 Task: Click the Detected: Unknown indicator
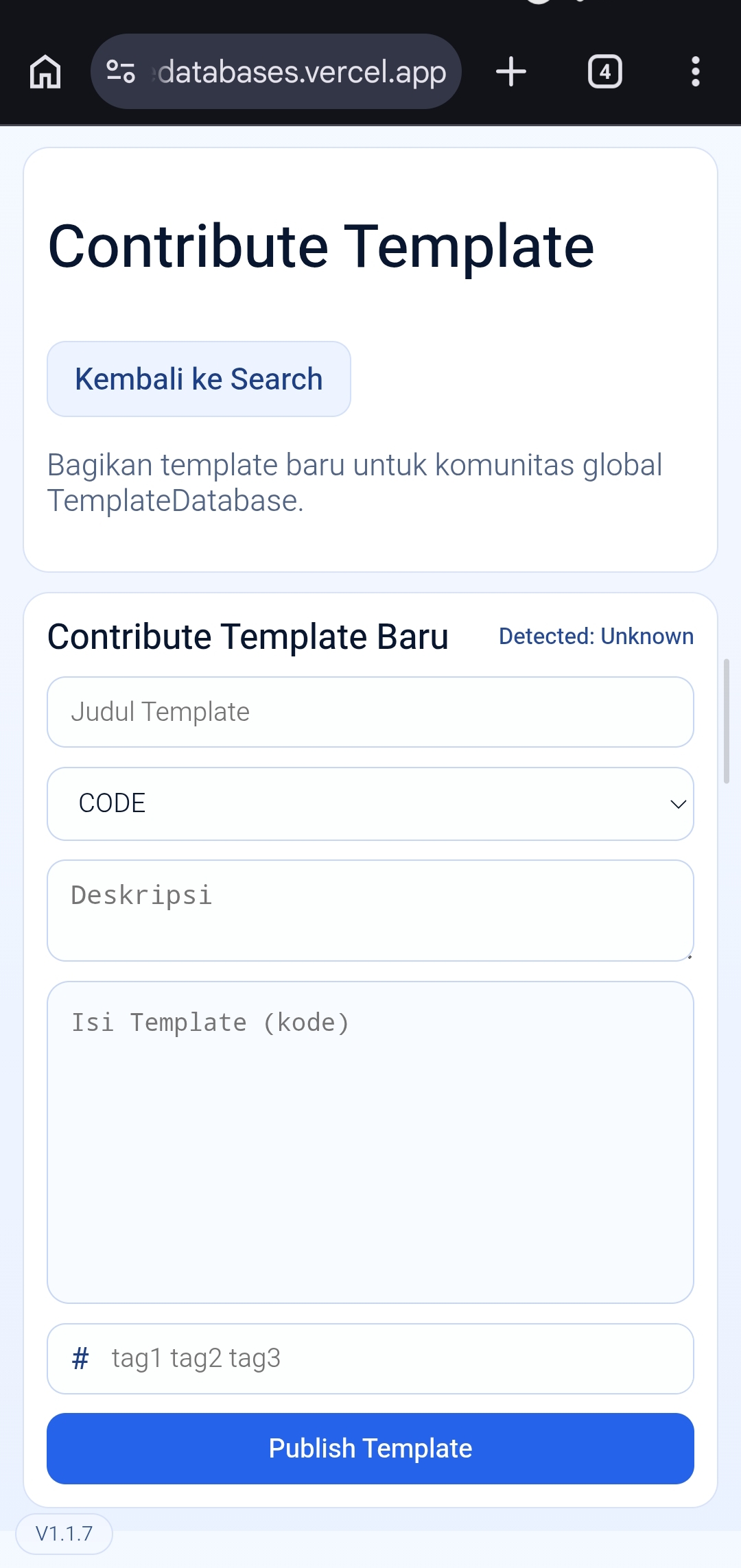click(x=596, y=637)
